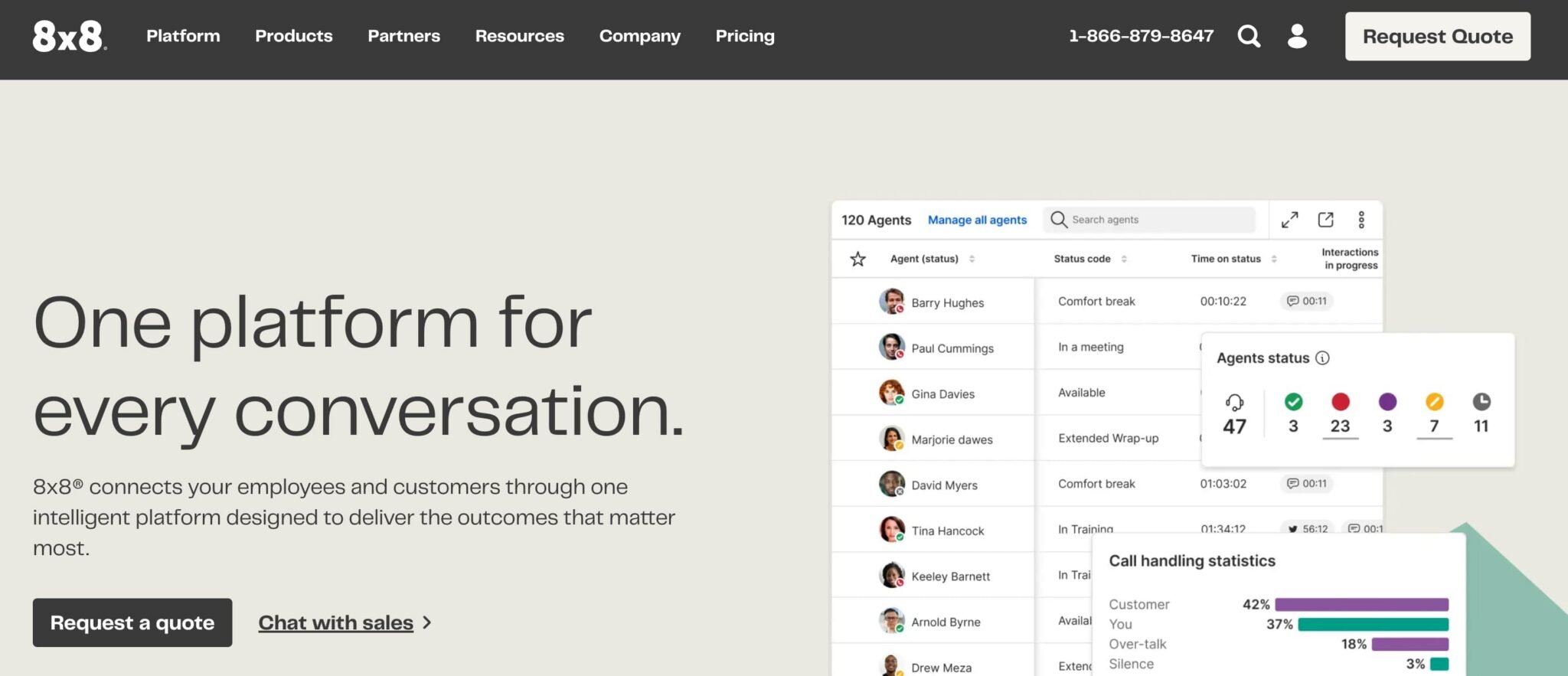Click Keeley Barnett's avatar
The height and width of the screenshot is (676, 1568).
[x=892, y=575]
